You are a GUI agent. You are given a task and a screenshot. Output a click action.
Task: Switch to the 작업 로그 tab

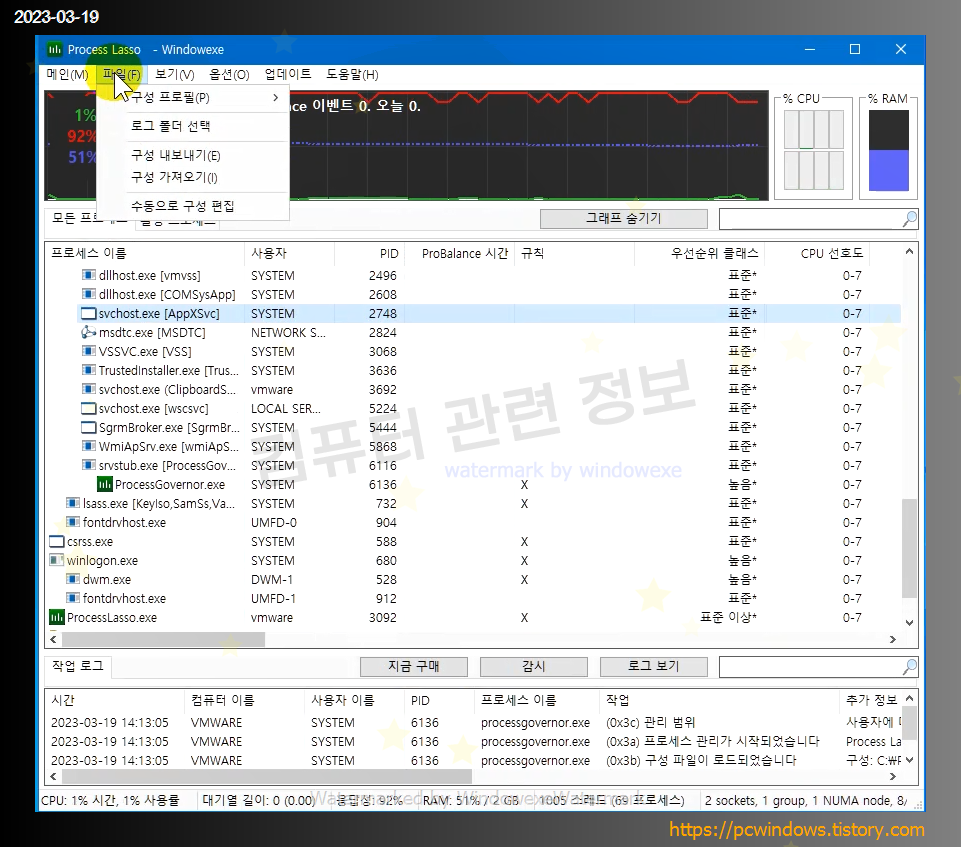(x=78, y=666)
